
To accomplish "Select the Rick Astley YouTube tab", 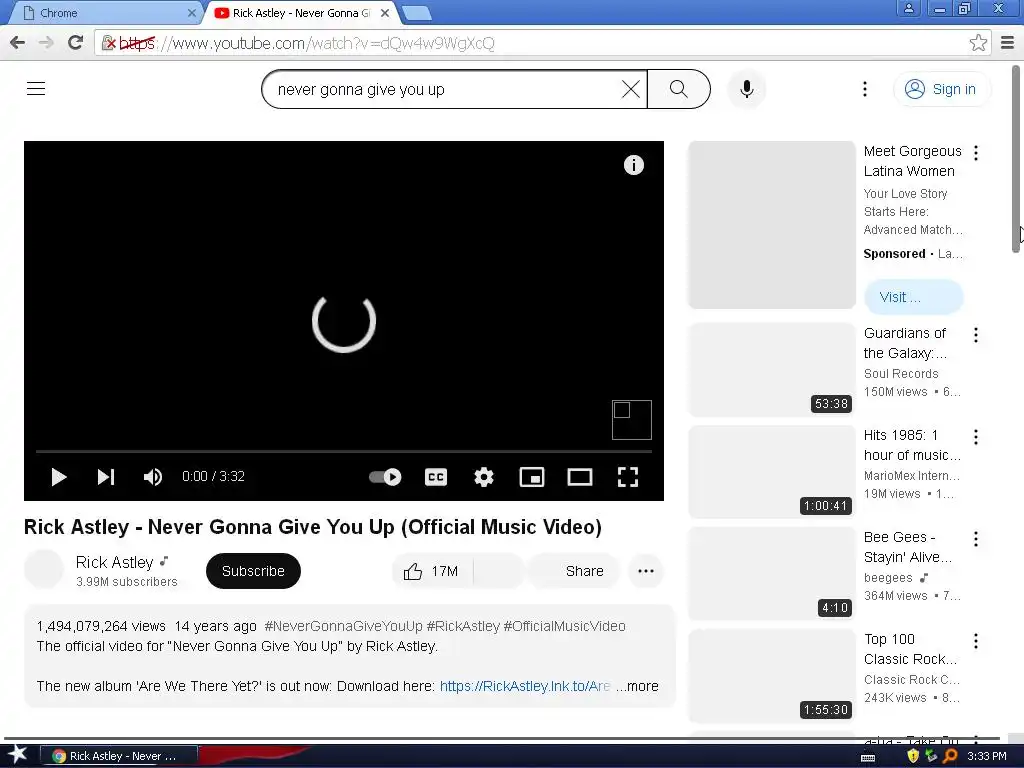I will pyautogui.click(x=300, y=13).
